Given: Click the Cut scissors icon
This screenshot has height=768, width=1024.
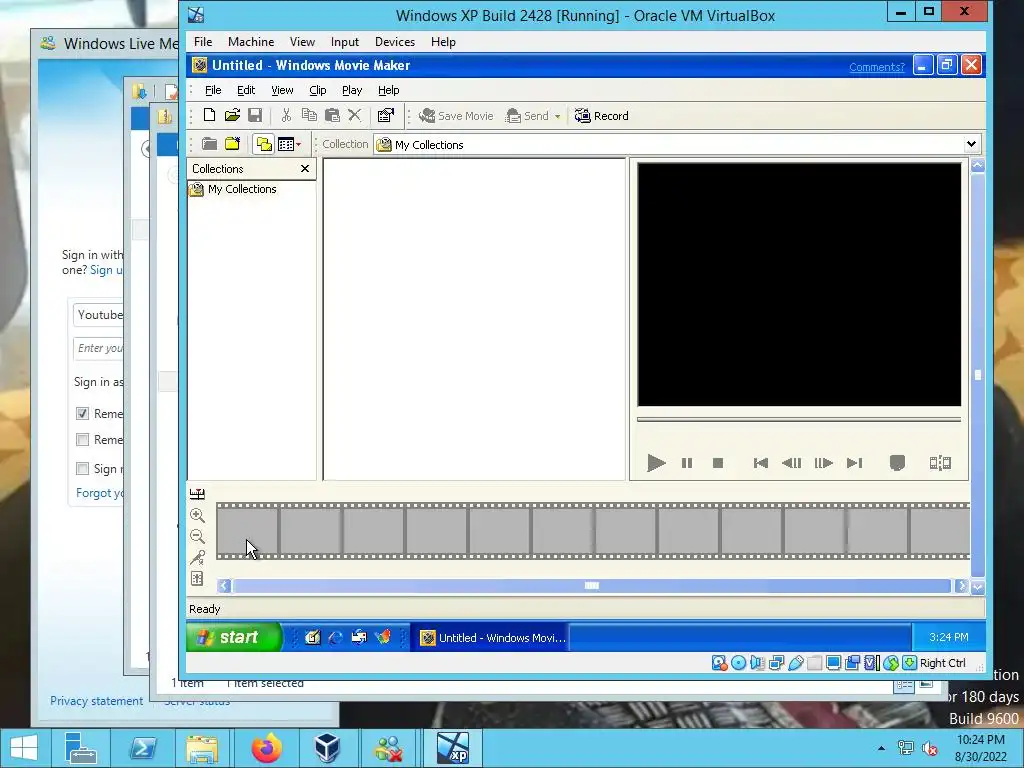Looking at the screenshot, I should point(286,116).
